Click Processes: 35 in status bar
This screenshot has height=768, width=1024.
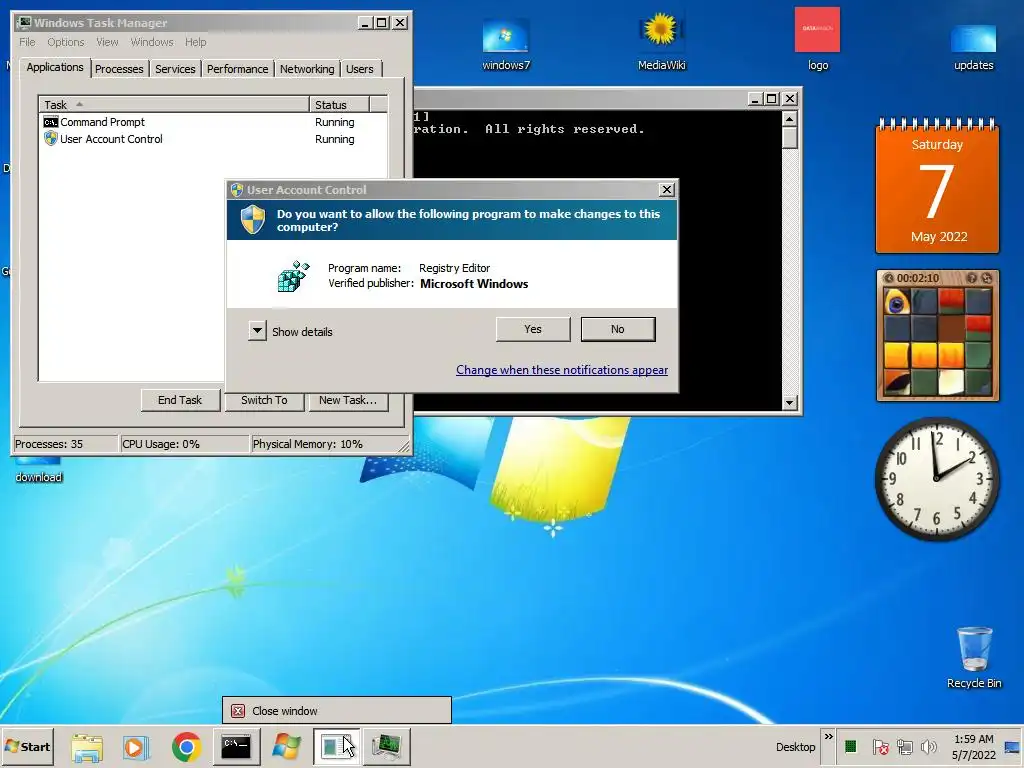click(x=65, y=444)
